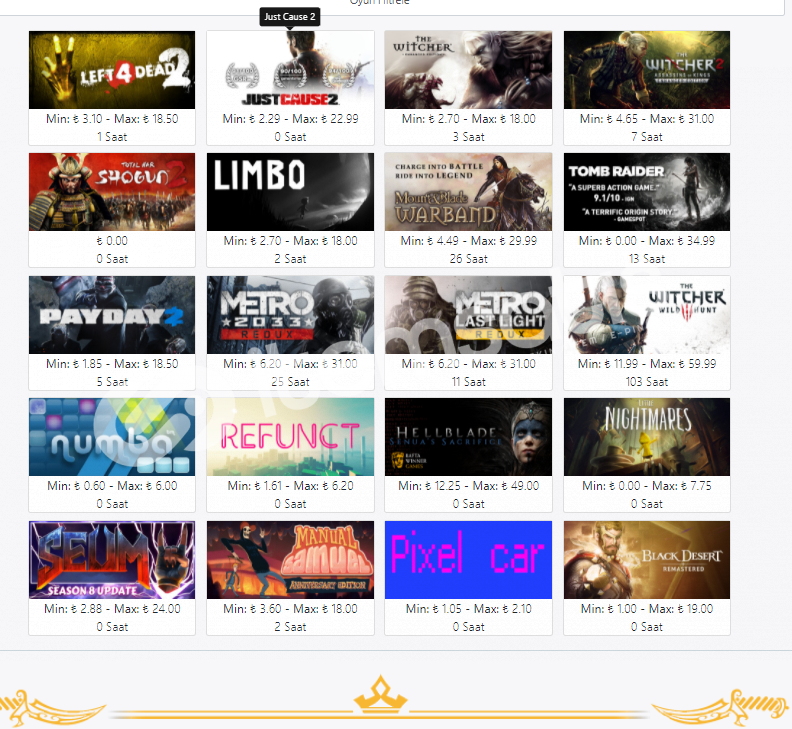The width and height of the screenshot is (792, 729).
Task: Click the 1 Saat playtime text
Action: pyautogui.click(x=112, y=137)
